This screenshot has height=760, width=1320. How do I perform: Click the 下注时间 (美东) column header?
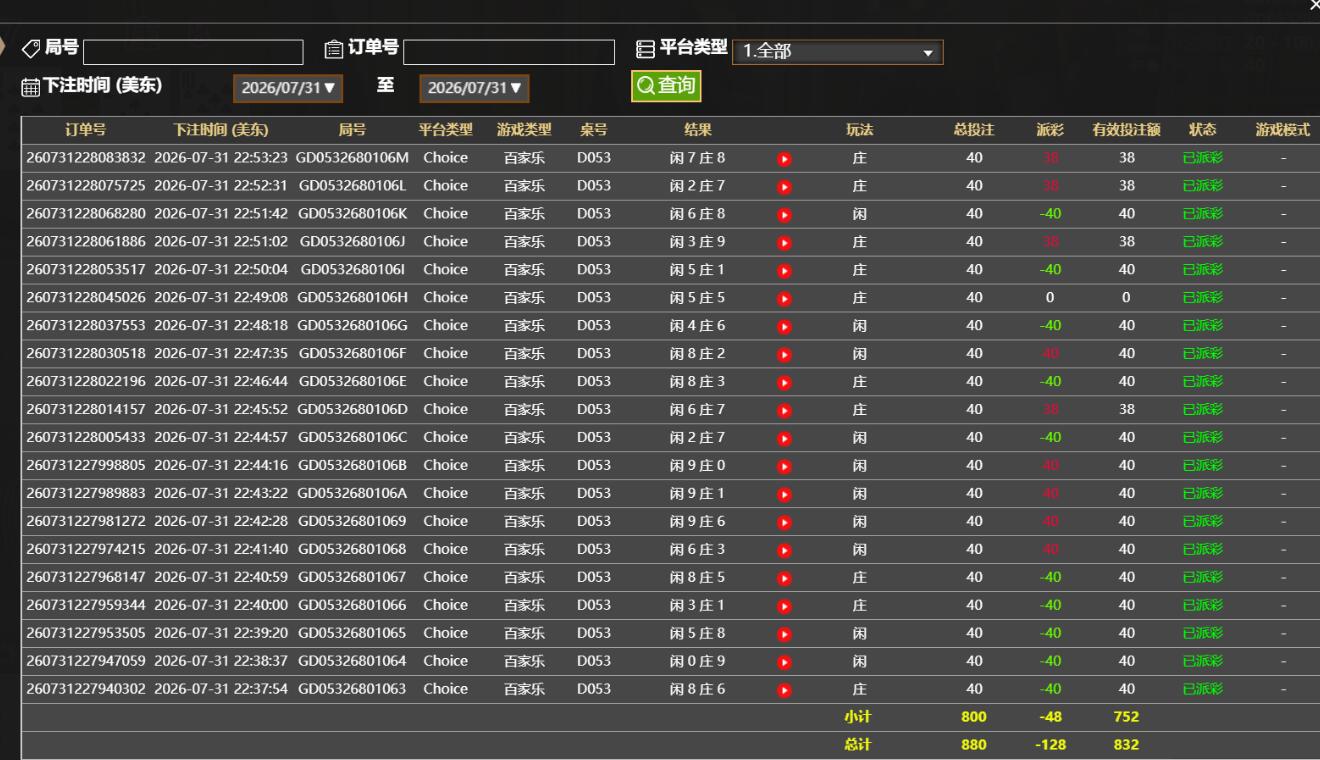click(220, 130)
